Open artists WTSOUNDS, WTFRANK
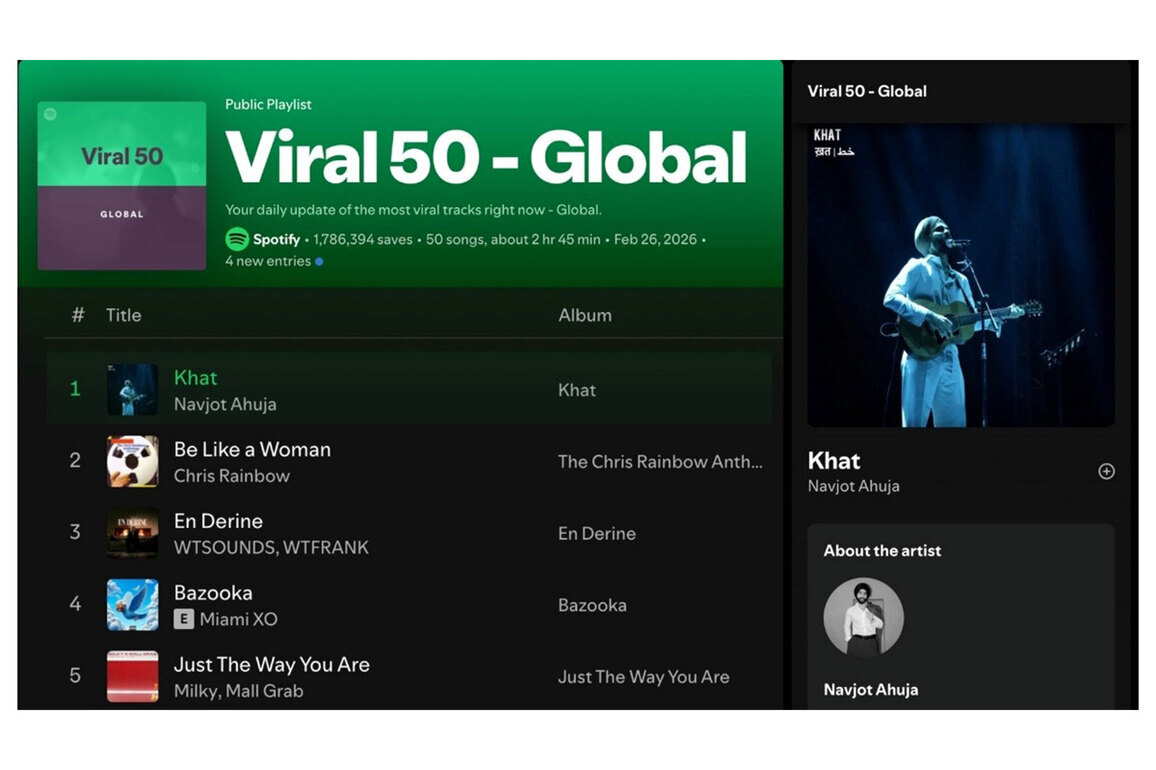This screenshot has width=1156, height=770. [271, 547]
